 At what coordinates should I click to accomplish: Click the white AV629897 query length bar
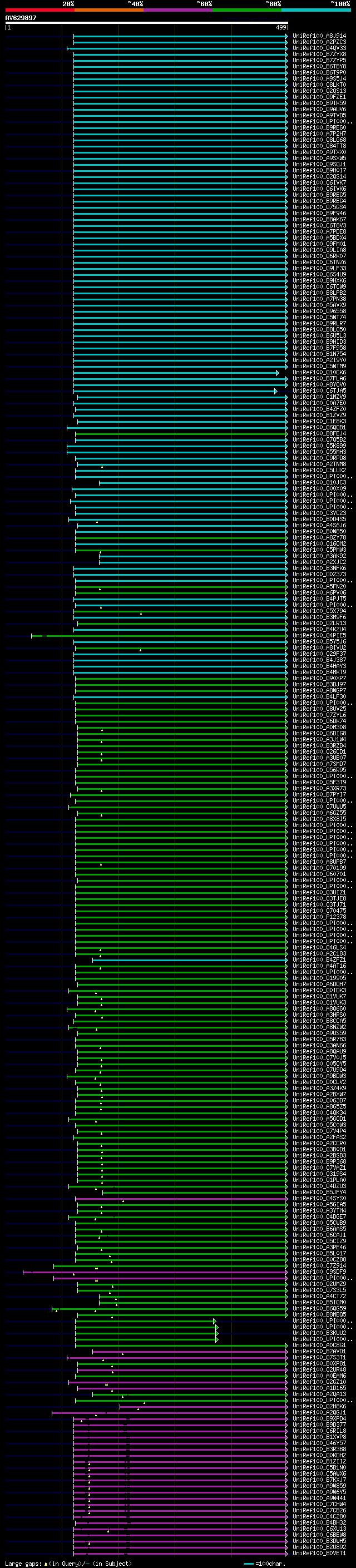(x=147, y=23)
